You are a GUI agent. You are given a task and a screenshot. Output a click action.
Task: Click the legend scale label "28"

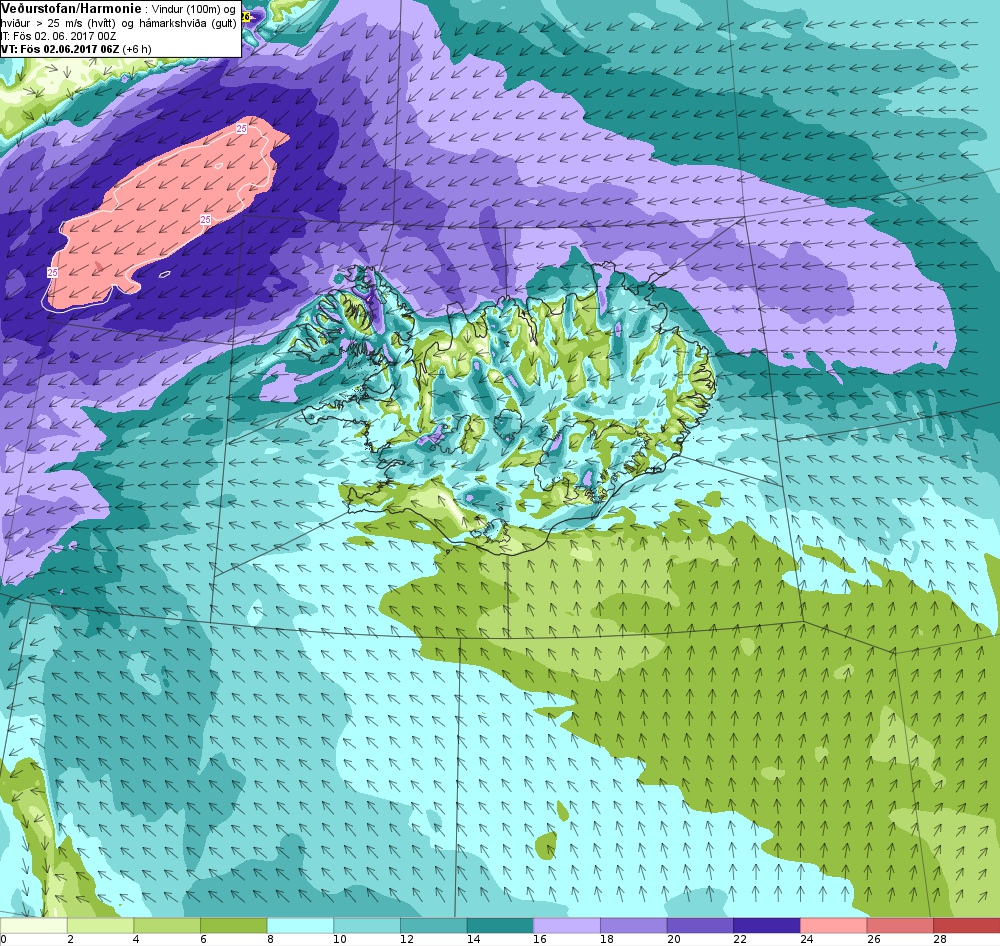939,939
